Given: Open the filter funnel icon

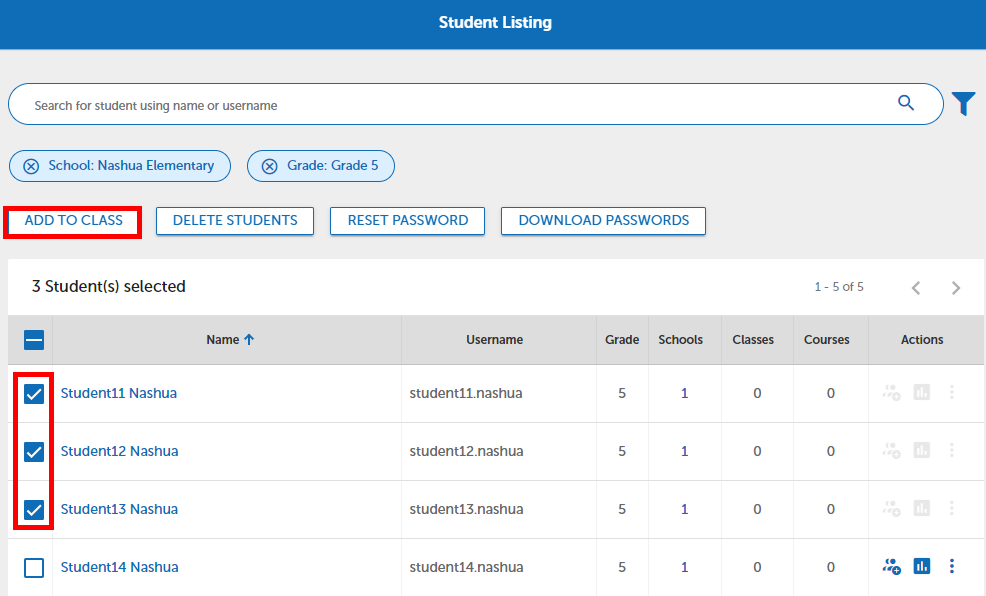Looking at the screenshot, I should 962,103.
